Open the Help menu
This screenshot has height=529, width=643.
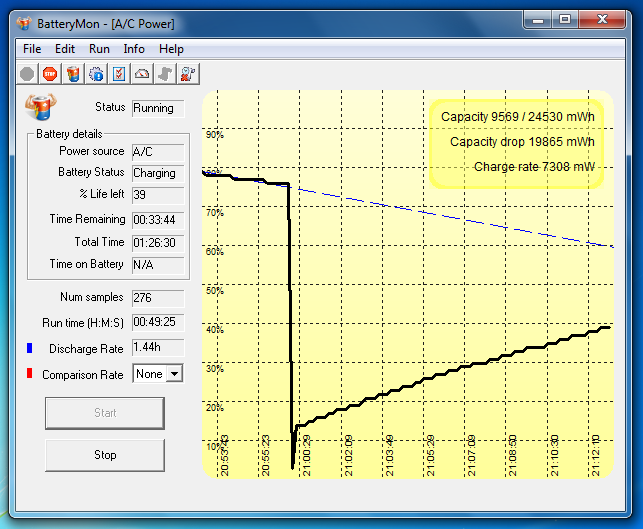point(171,49)
